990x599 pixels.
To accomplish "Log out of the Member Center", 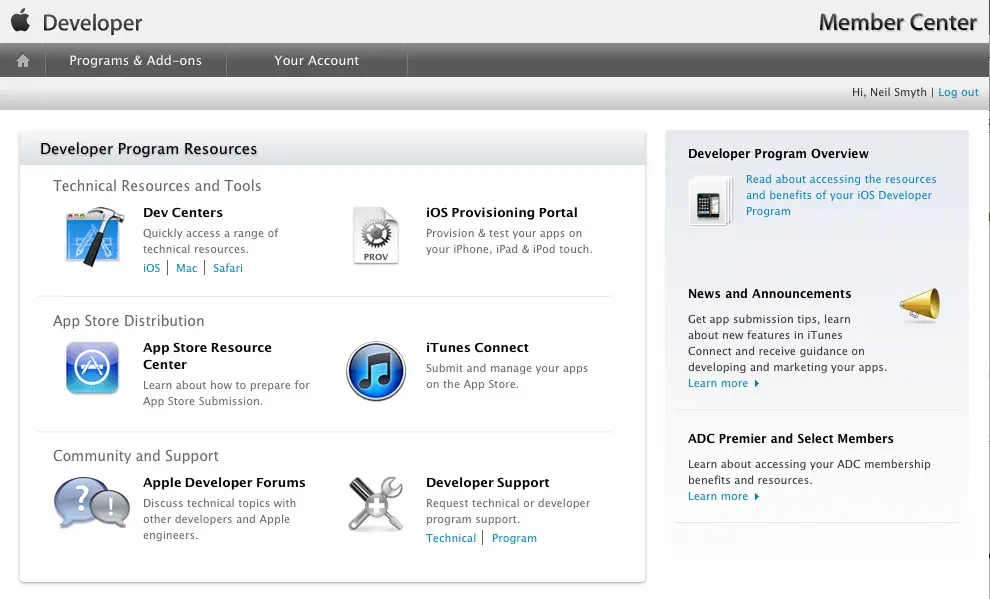I will click(958, 92).
